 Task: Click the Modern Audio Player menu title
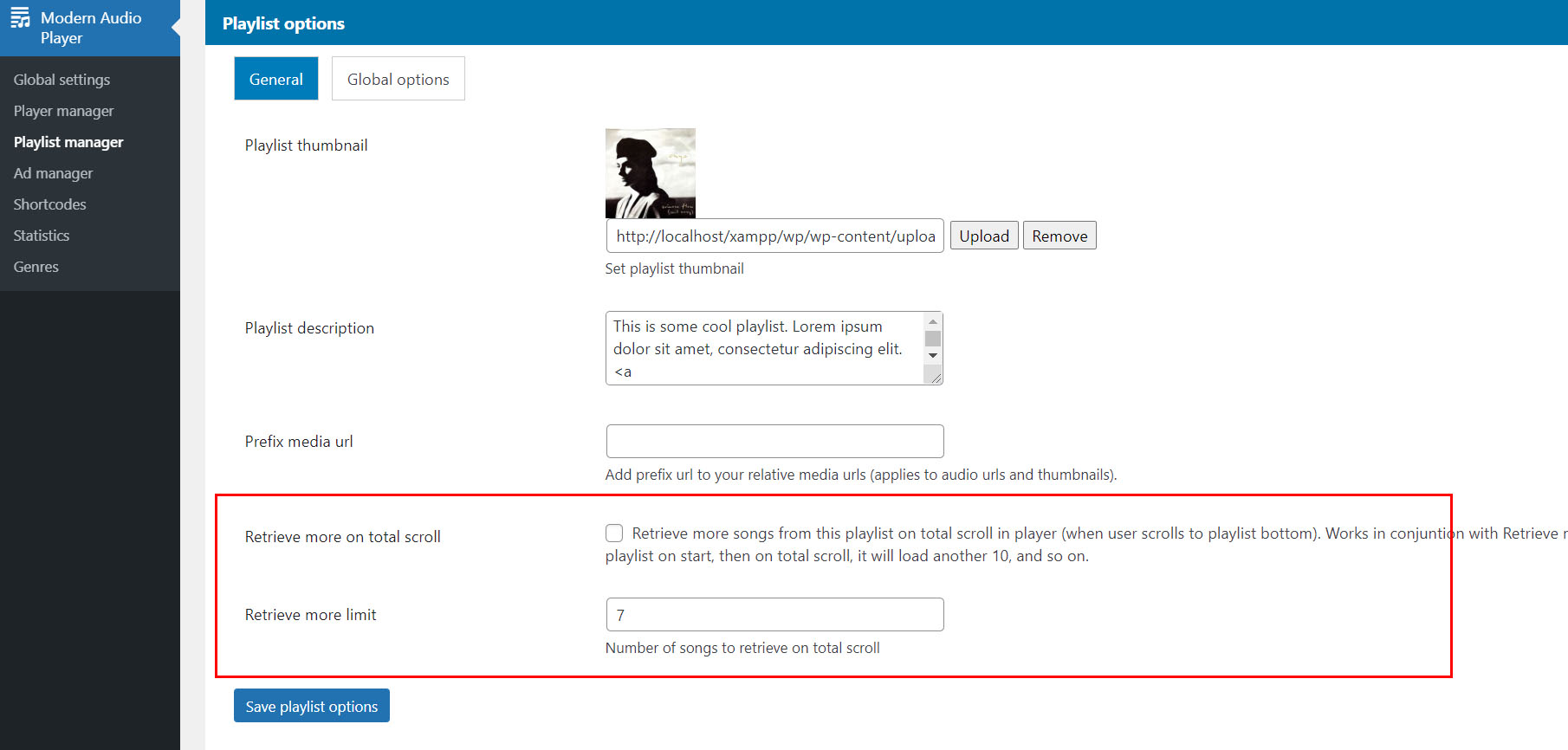pos(91,28)
